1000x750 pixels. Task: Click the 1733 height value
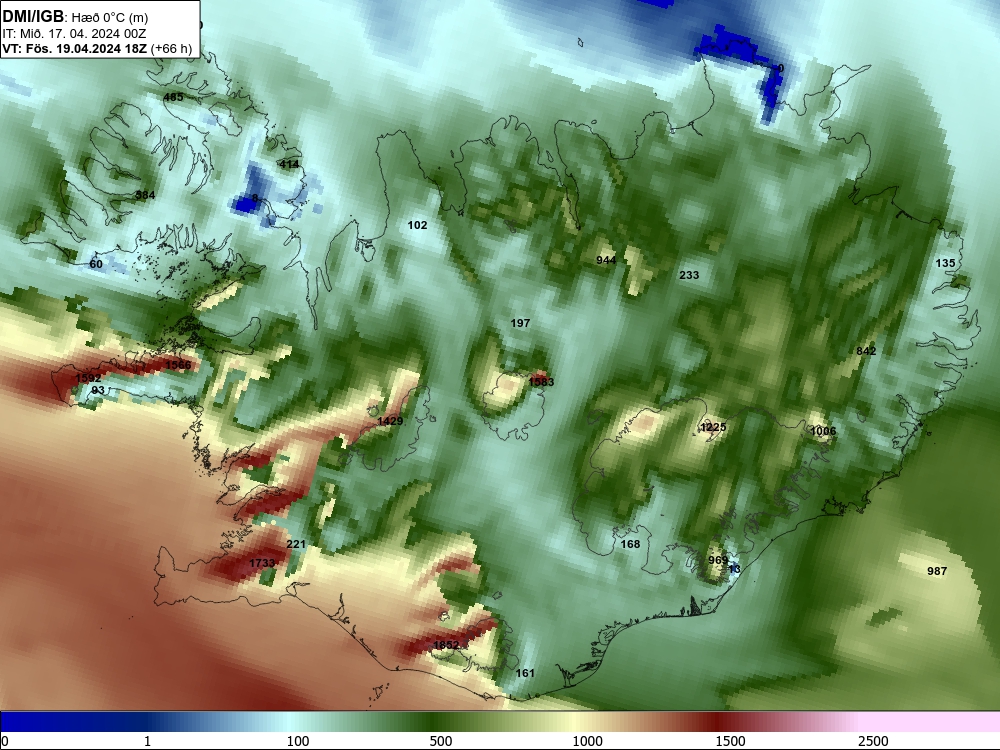click(x=261, y=563)
